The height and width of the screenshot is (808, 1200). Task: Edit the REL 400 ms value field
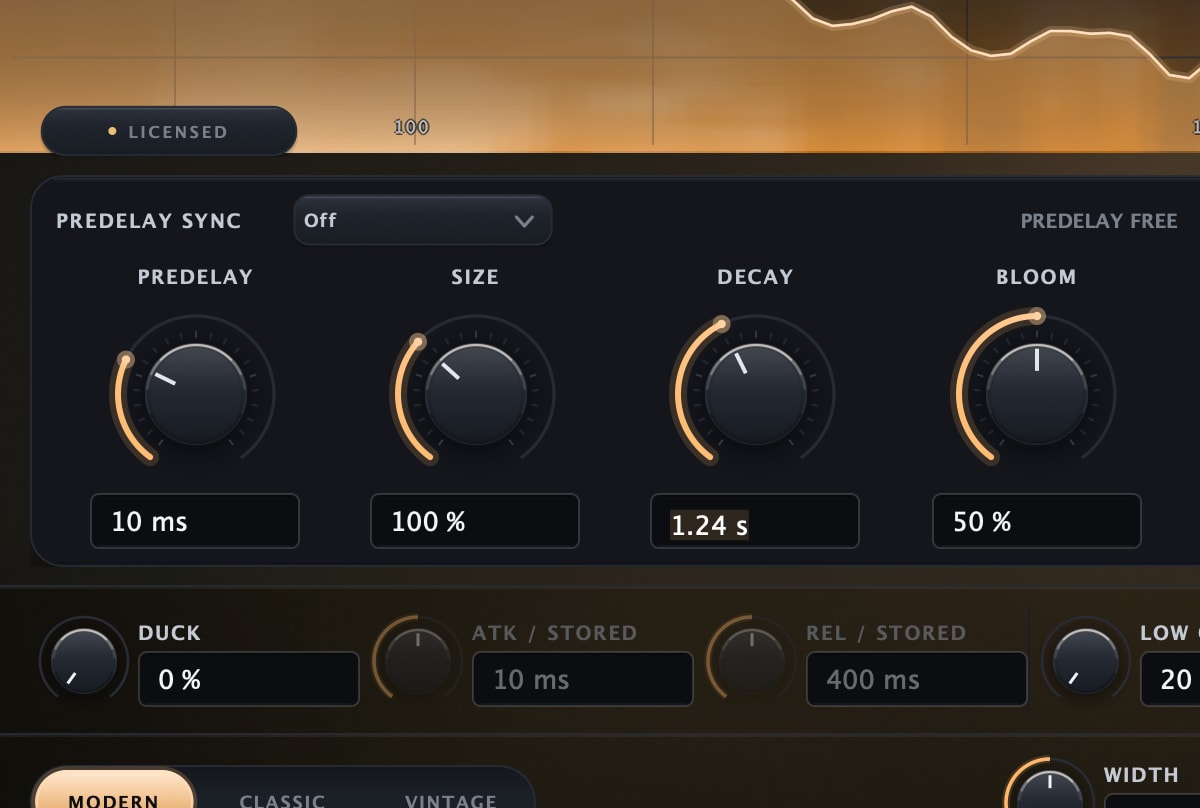(917, 679)
